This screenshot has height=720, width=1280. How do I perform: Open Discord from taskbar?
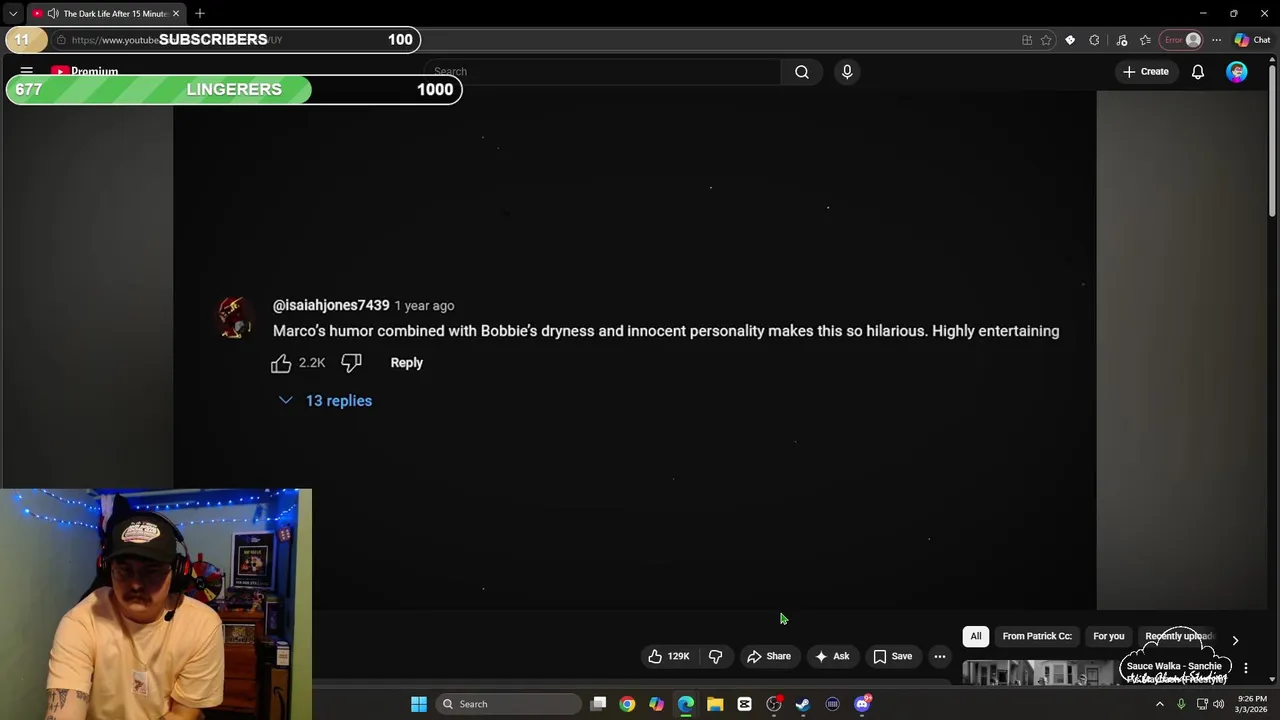862,704
